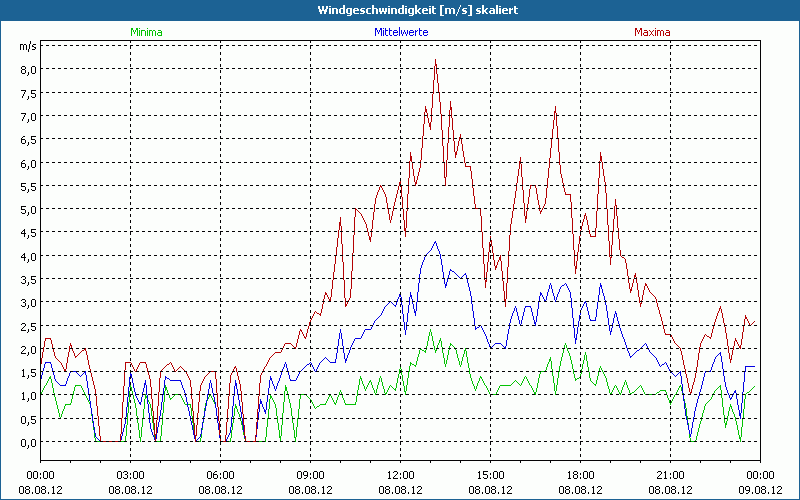Click the 7,5 y-axis tick label
Viewport: 800px width, 500px height.
tap(29, 93)
